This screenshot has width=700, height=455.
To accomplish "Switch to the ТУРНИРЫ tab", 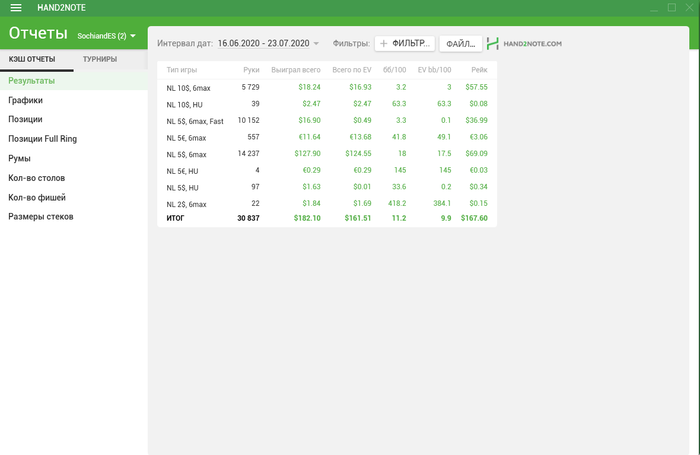I will pos(100,59).
